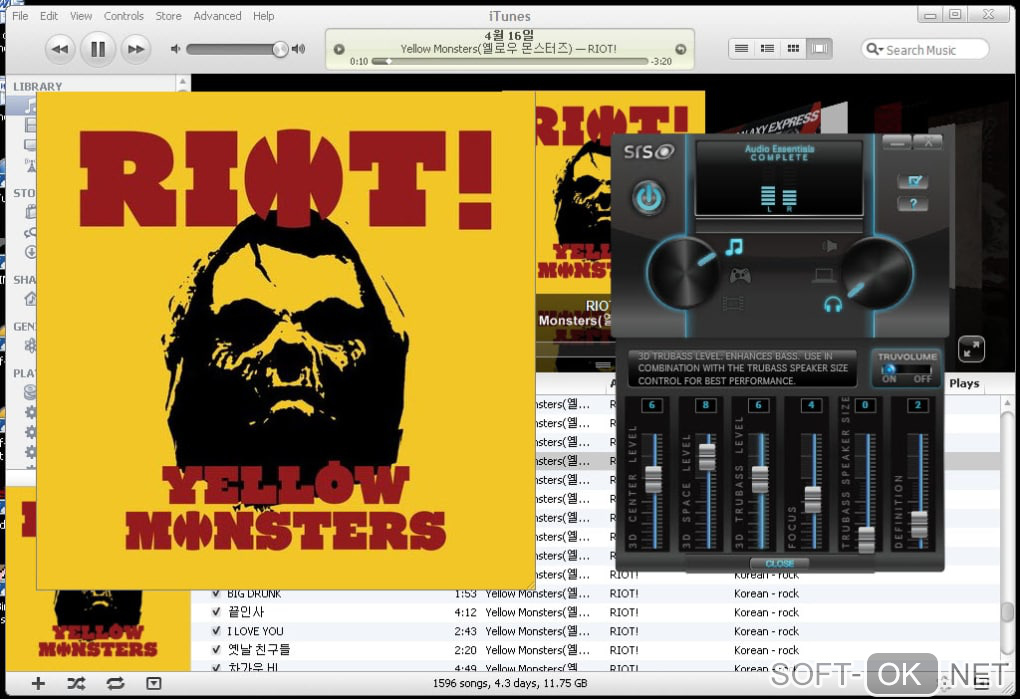Click the Search Music field
Viewport: 1020px width, 699px height.
[925, 49]
